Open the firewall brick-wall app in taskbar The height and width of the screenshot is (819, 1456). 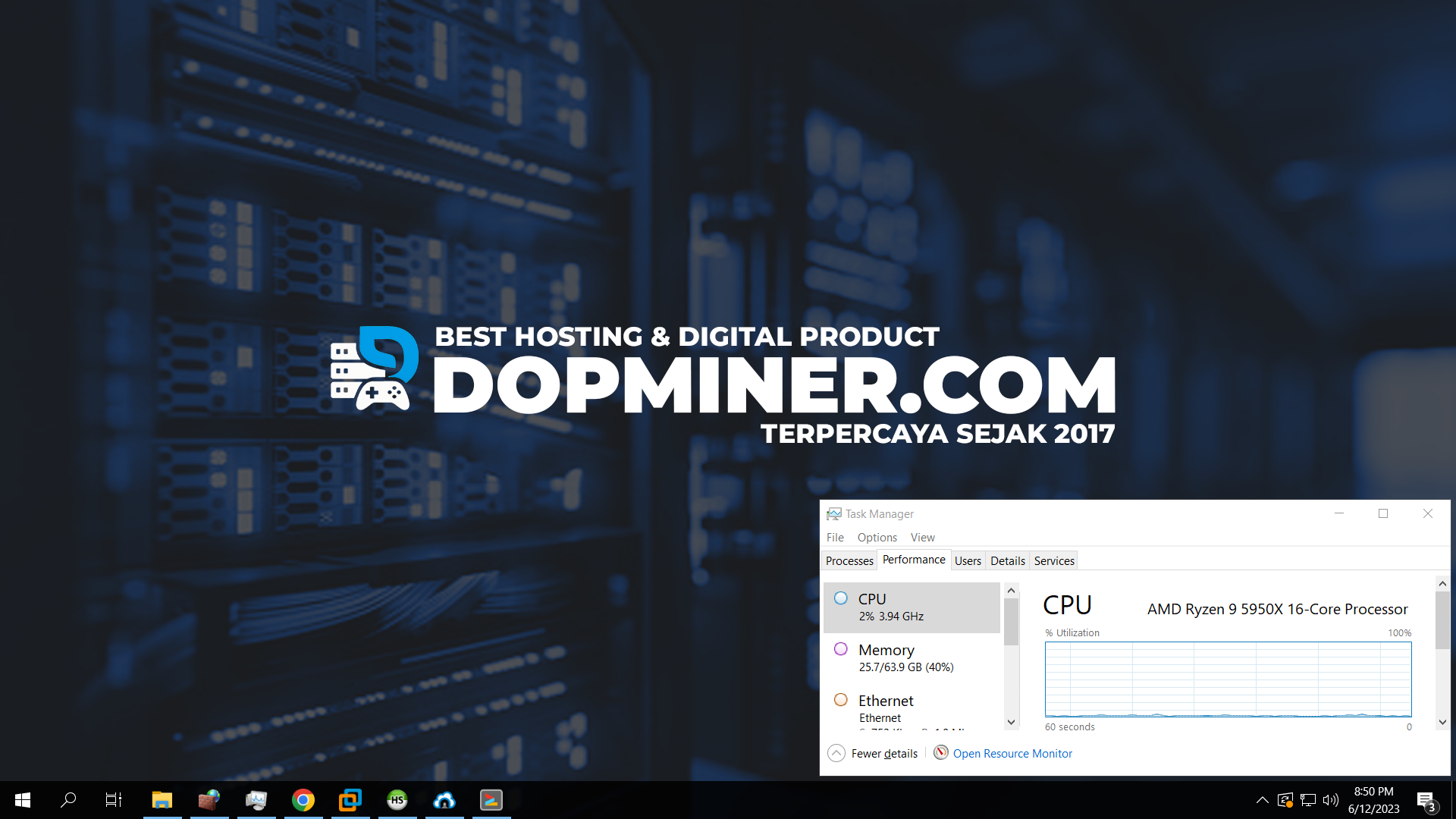pos(209,800)
